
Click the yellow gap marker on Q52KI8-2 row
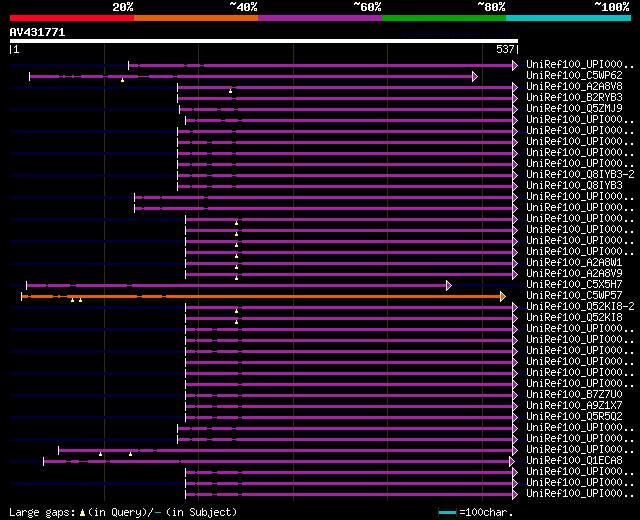point(236,311)
